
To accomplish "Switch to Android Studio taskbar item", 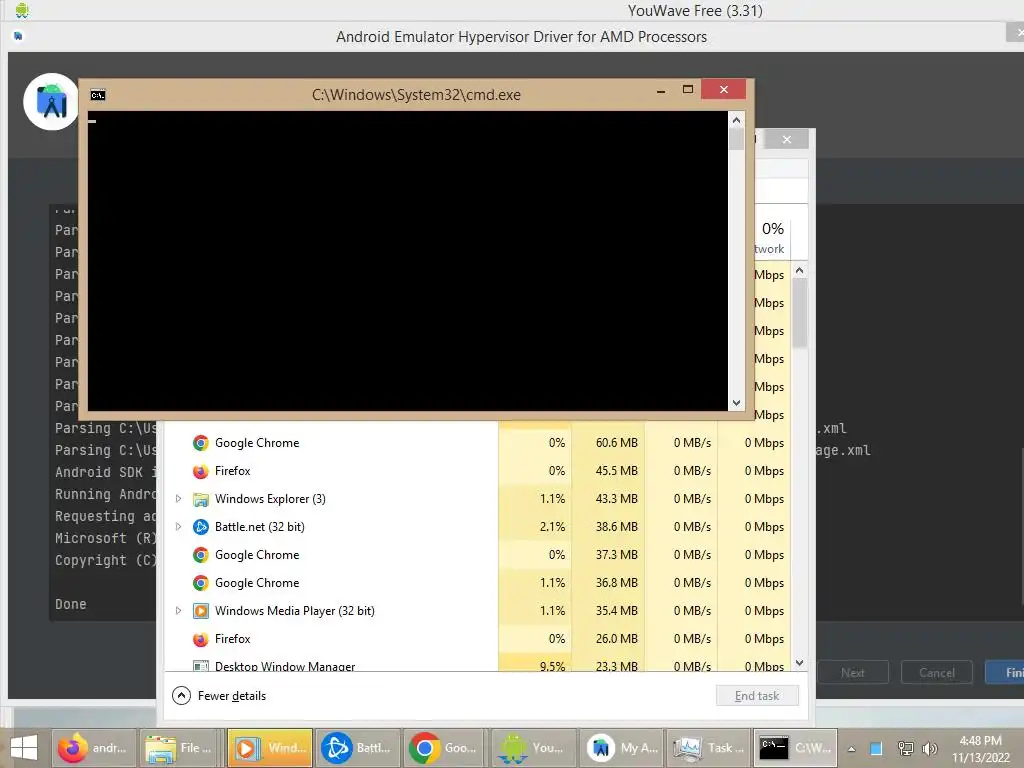I will point(622,748).
